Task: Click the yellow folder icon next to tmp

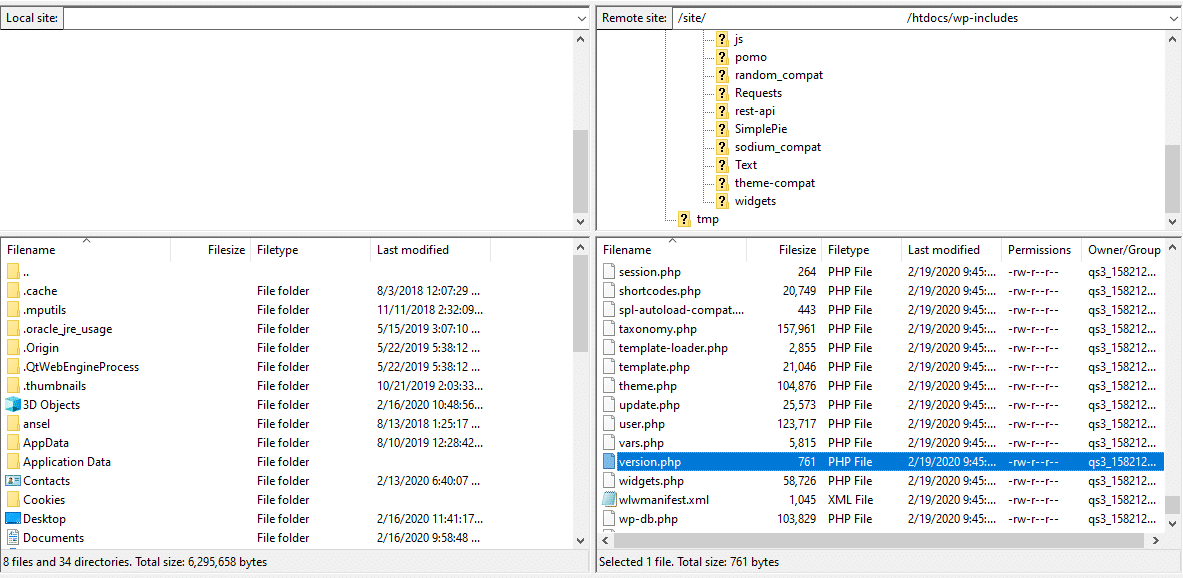Action: coord(685,219)
